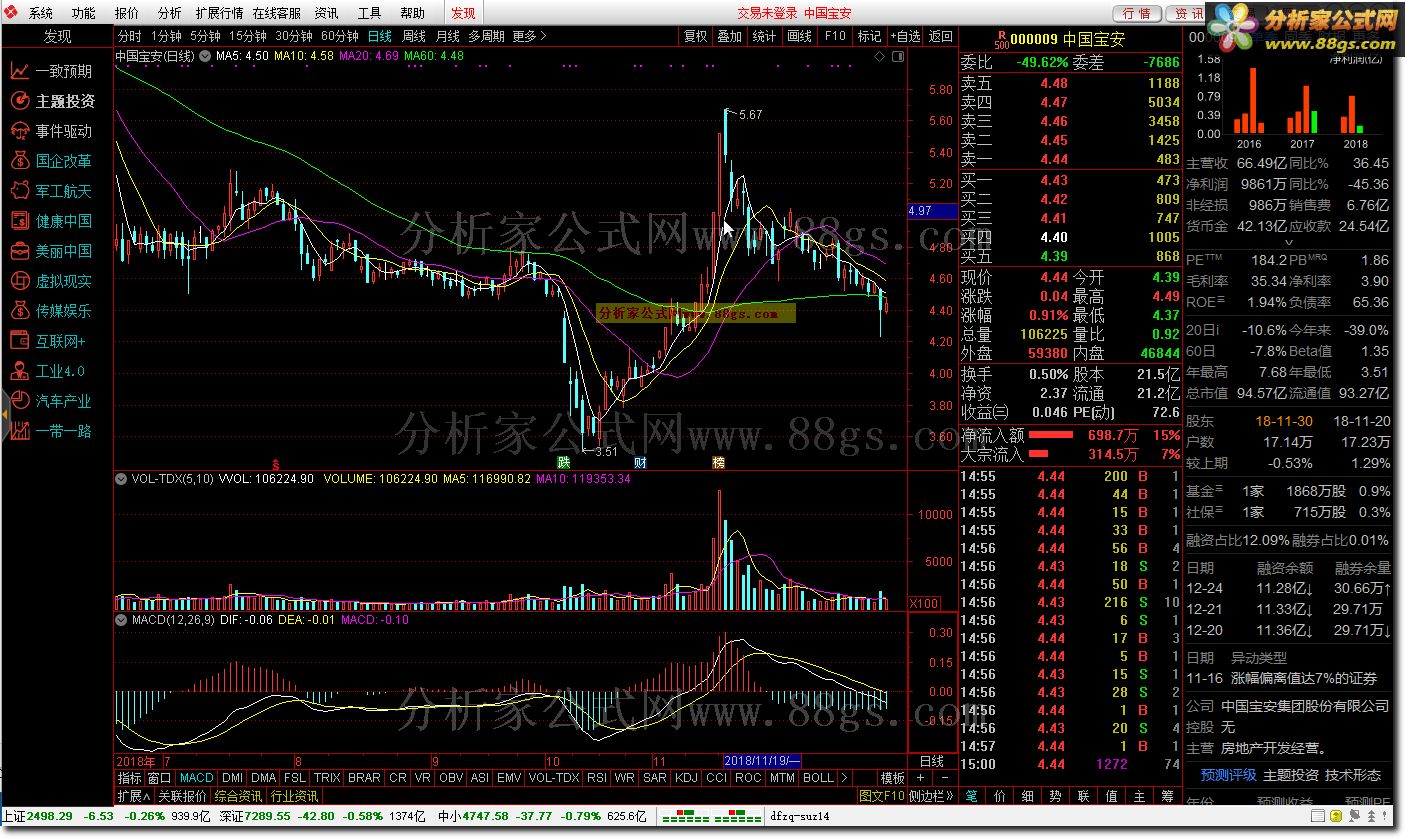Open the 扩展行情 menu
This screenshot has width=1407, height=839.
219,13
